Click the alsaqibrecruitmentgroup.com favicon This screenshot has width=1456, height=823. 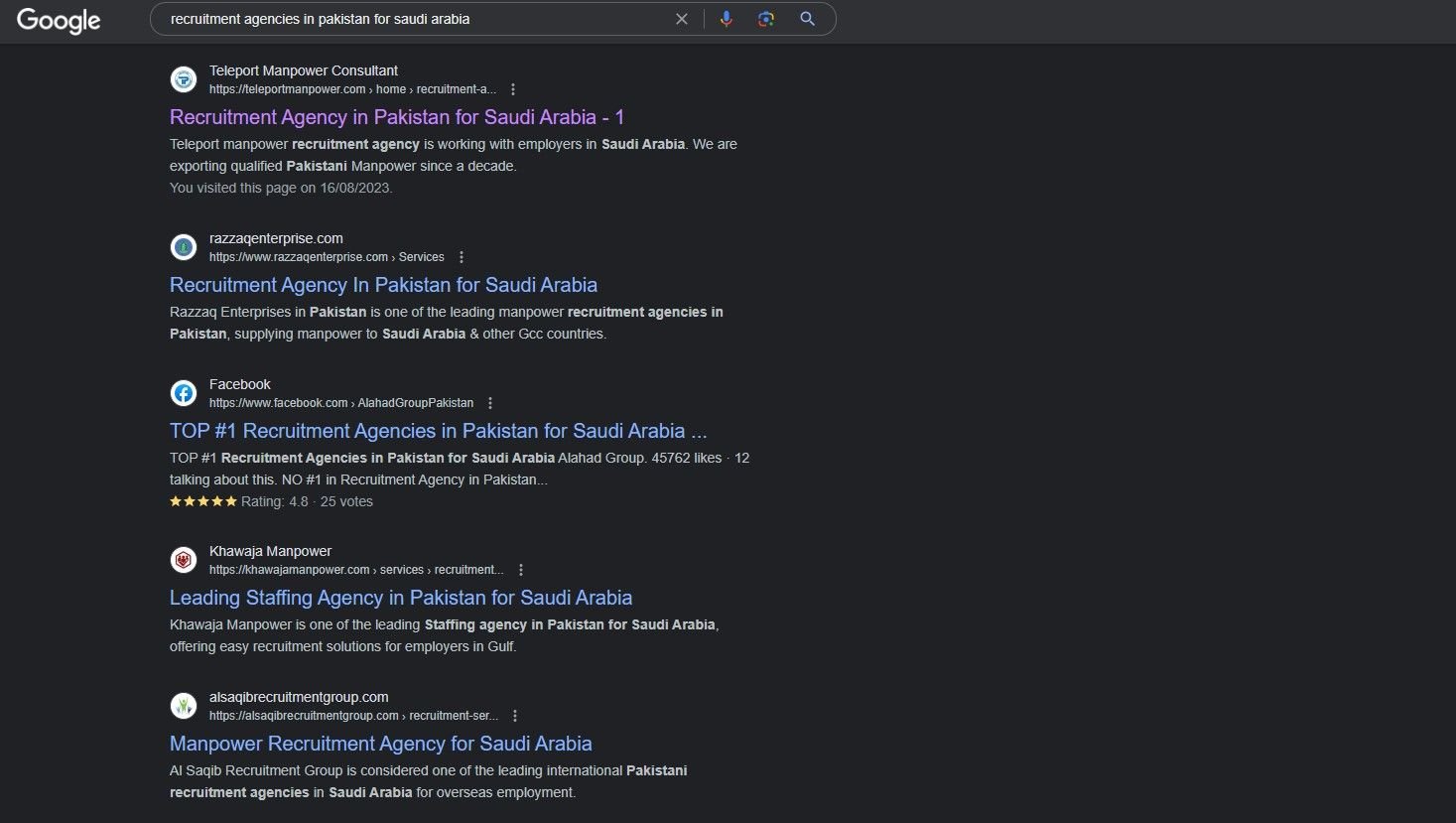(184, 706)
